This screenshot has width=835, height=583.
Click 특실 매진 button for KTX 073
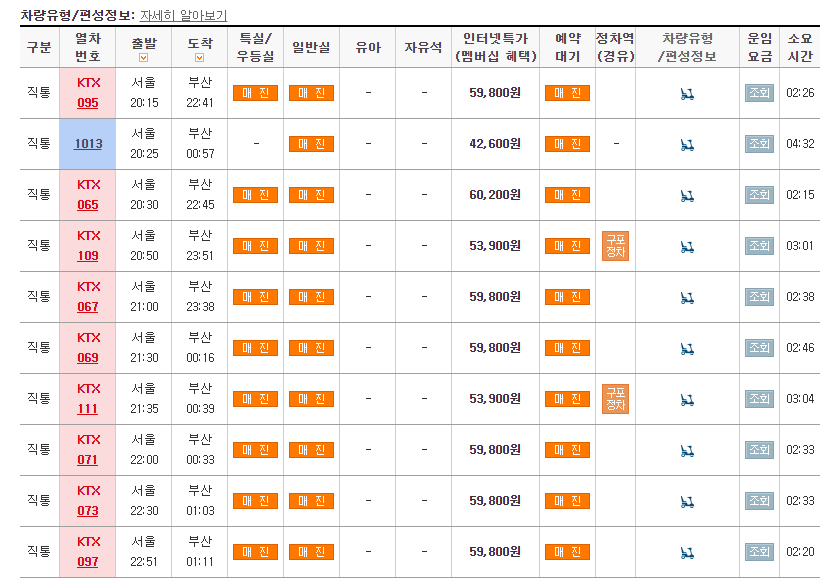256,501
